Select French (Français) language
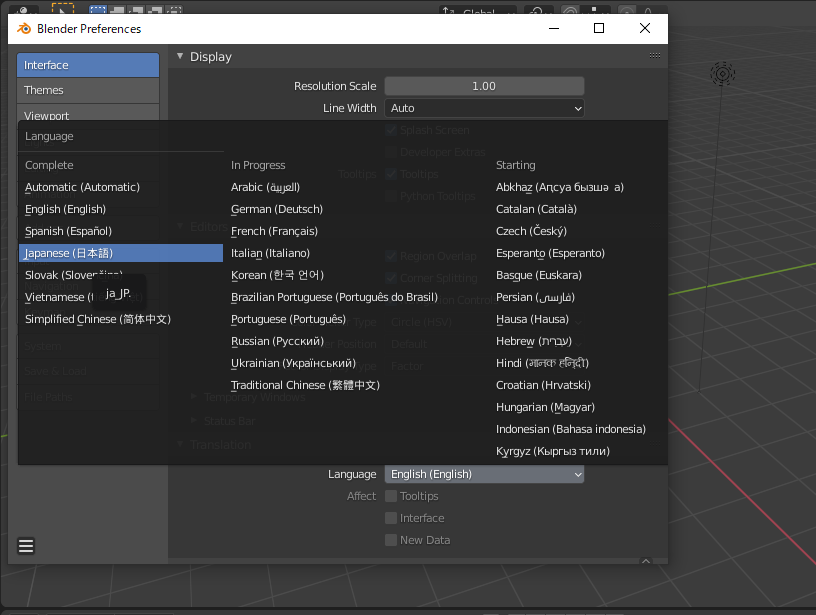 (x=274, y=231)
